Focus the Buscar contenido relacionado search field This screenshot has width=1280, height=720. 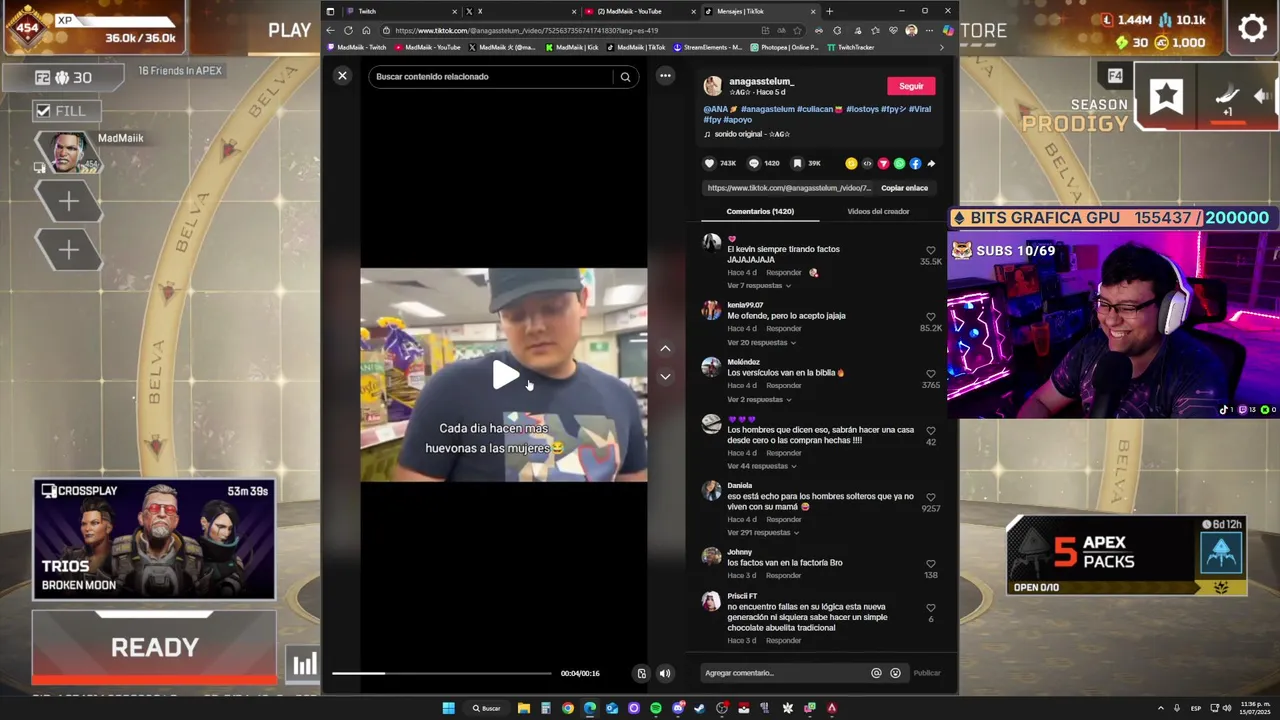coord(492,77)
